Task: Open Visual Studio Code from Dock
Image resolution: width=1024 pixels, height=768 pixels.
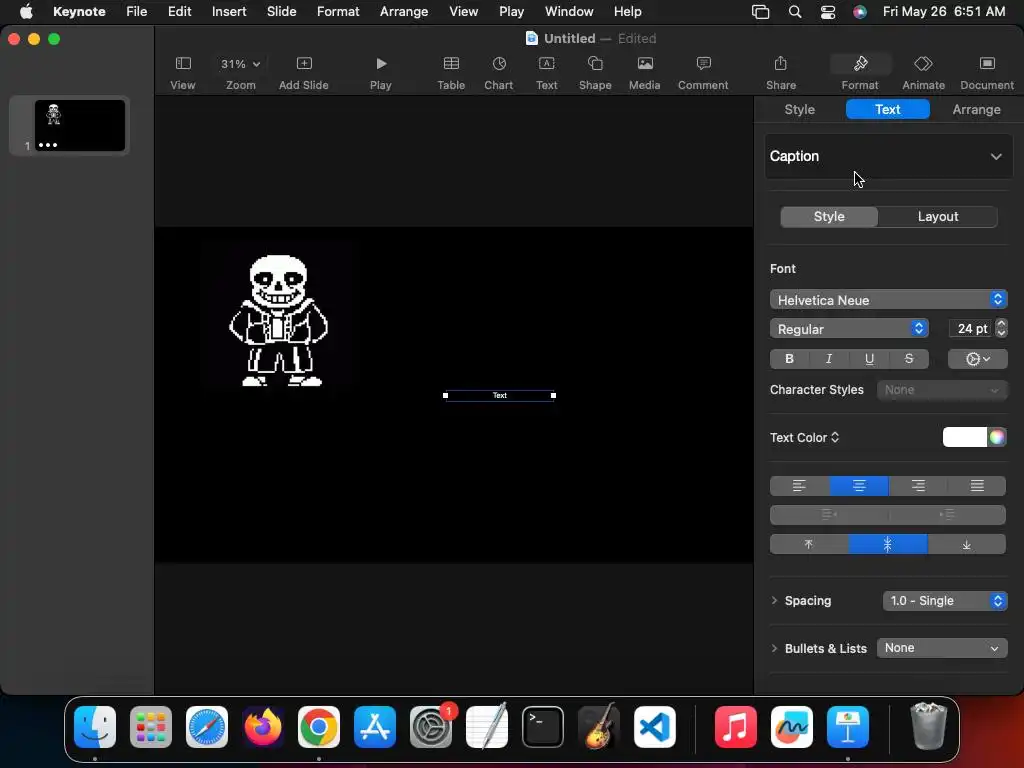Action: (x=655, y=727)
